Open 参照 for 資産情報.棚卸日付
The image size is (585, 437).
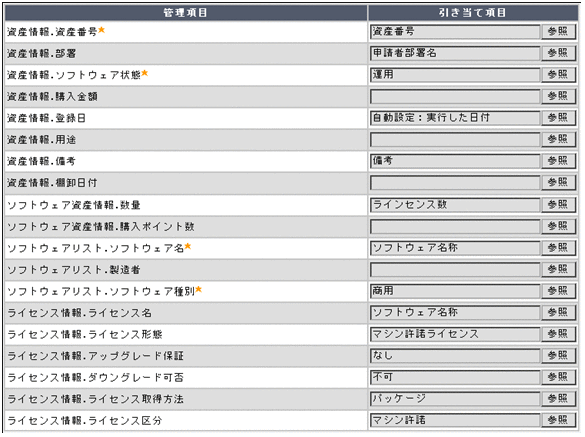558,183
